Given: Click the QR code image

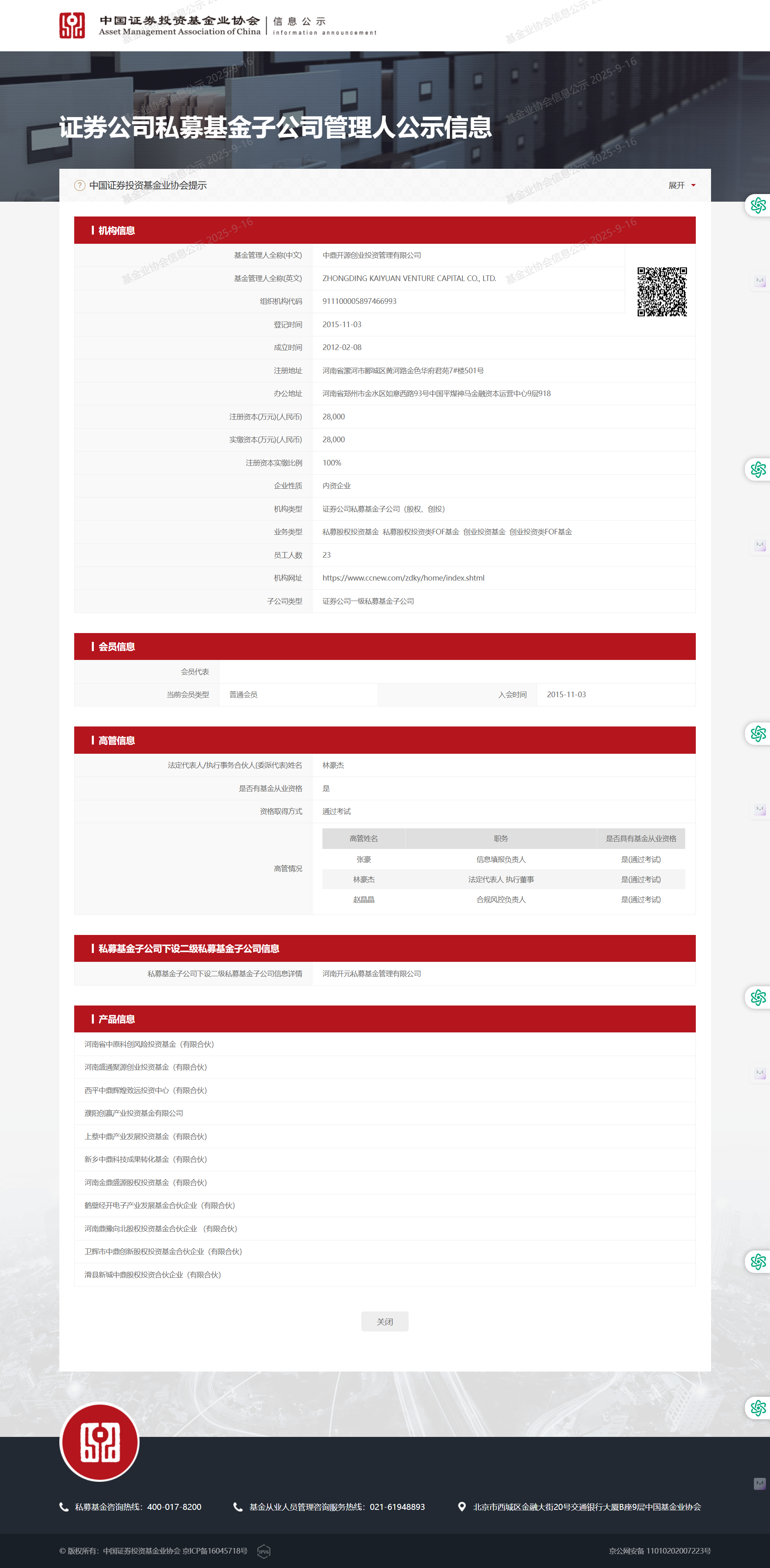Looking at the screenshot, I should tap(662, 291).
